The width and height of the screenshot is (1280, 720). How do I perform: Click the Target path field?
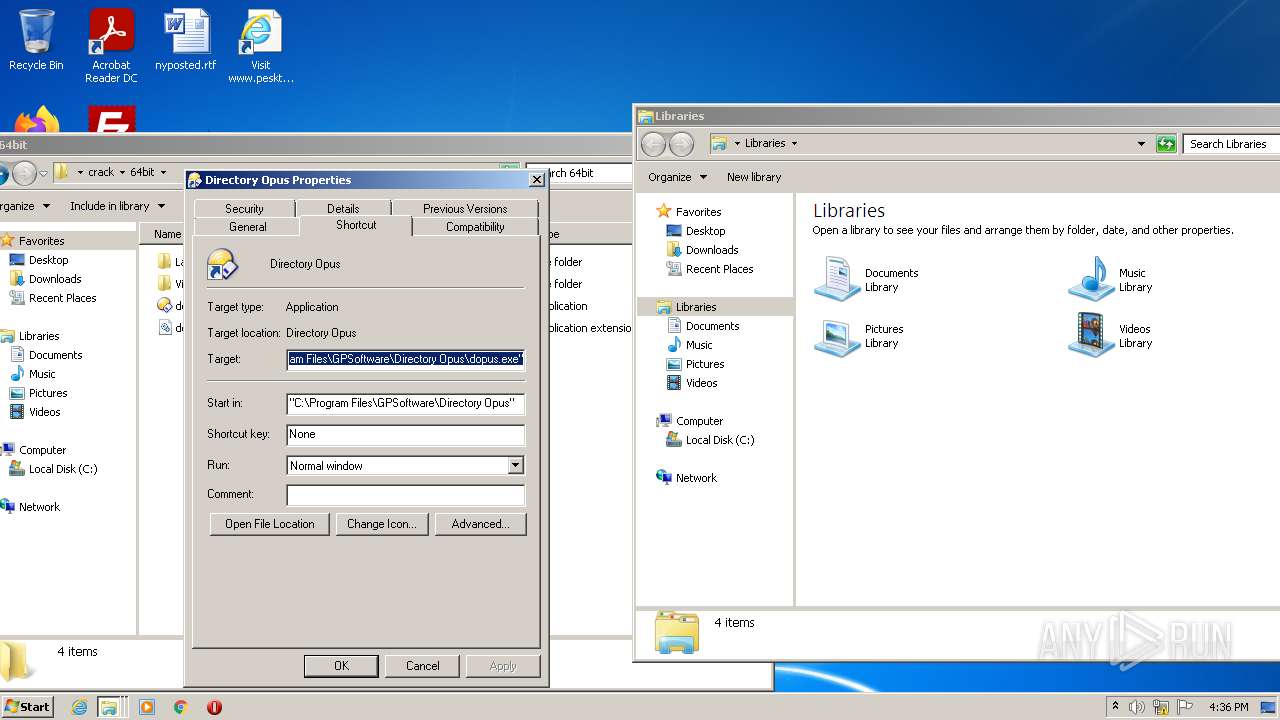pos(405,359)
